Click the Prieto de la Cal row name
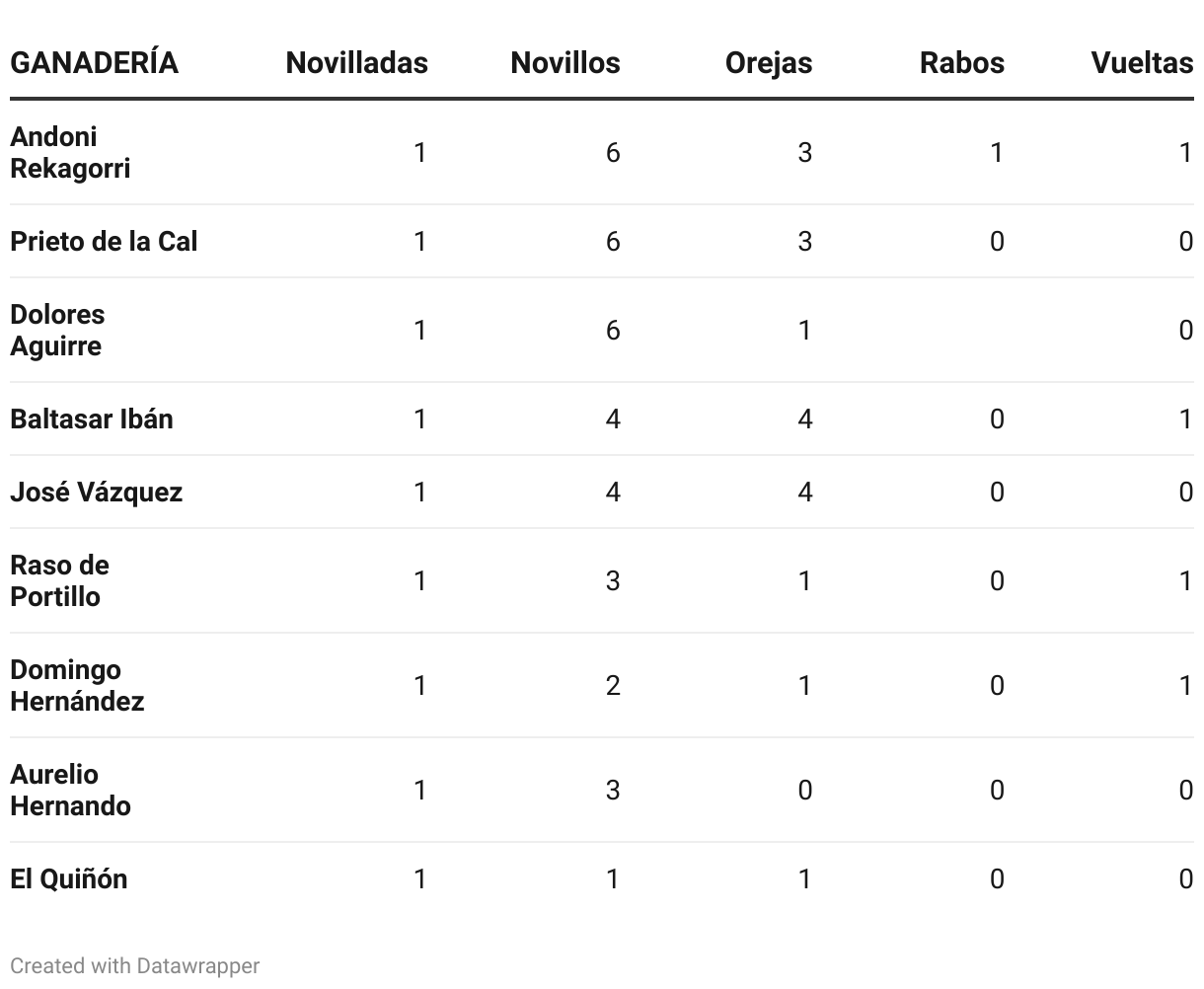 pos(104,241)
